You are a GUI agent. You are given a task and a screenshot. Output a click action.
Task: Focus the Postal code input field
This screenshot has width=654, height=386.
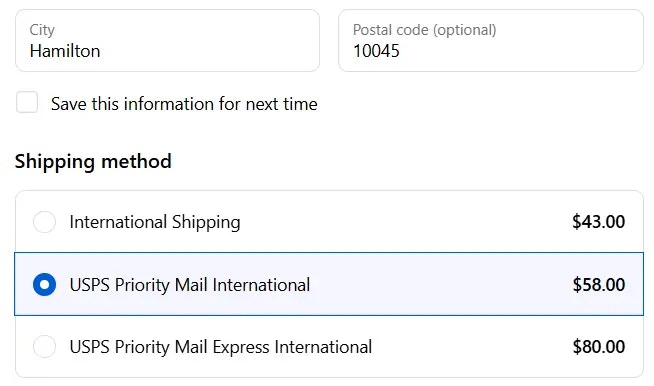(491, 40)
